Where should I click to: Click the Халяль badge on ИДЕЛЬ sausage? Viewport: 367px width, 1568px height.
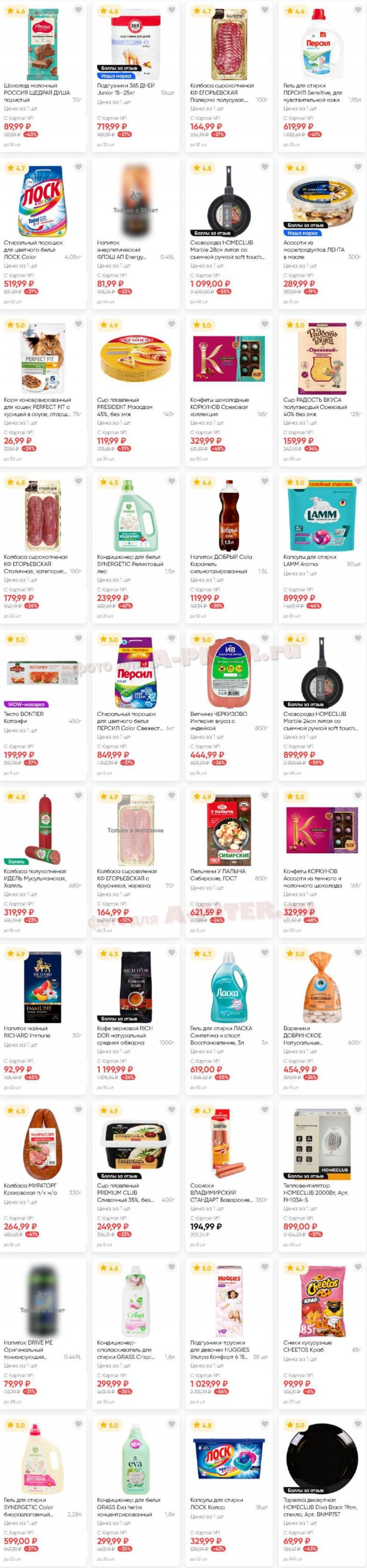(x=17, y=861)
